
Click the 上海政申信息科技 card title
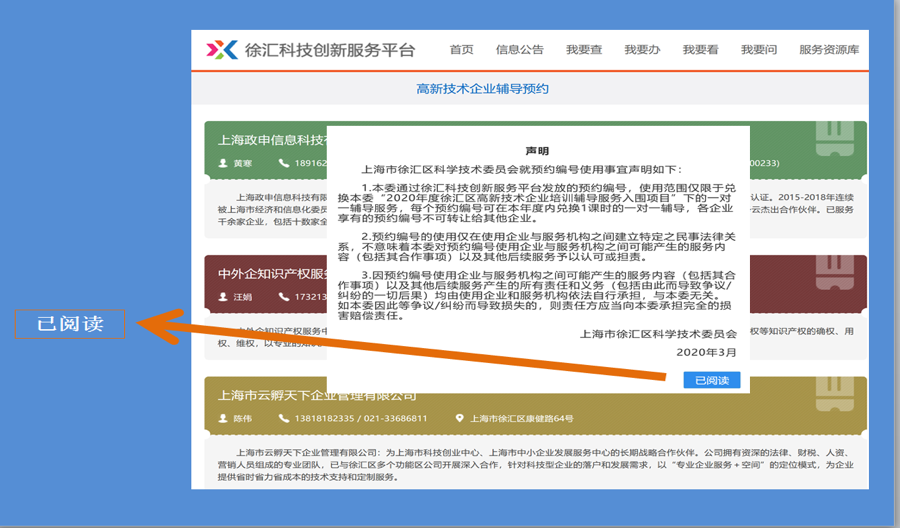tap(272, 140)
